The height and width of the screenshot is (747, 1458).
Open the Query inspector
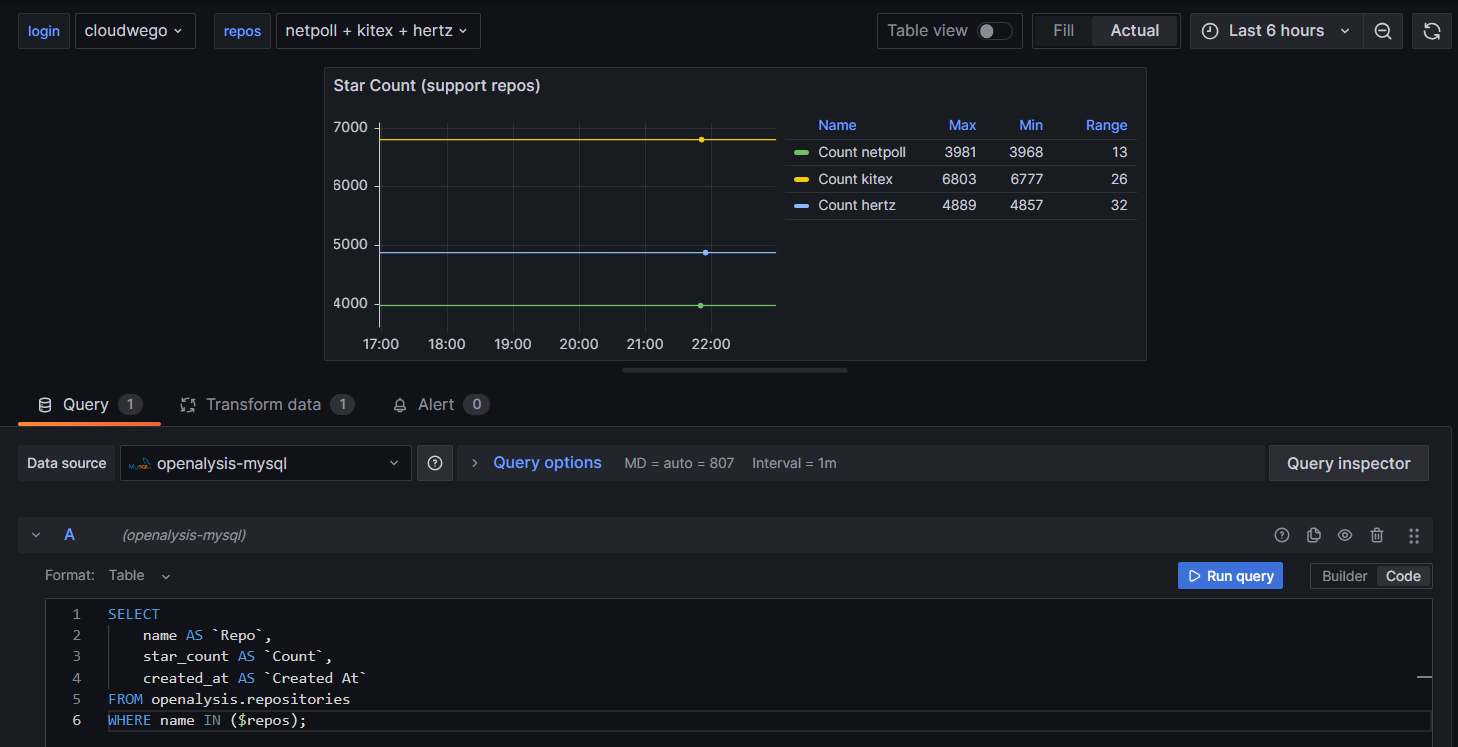tap(1348, 463)
